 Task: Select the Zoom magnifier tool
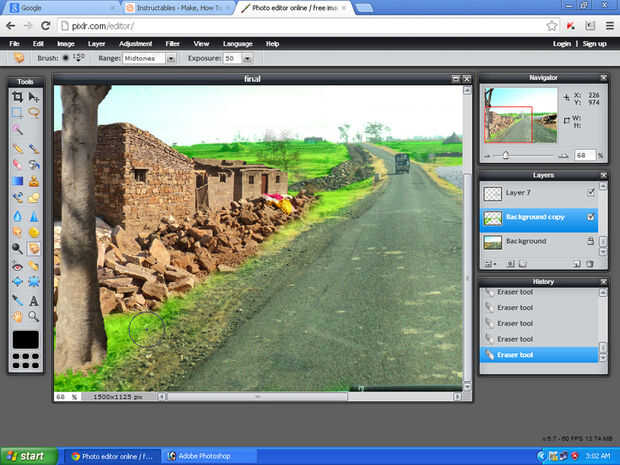pyautogui.click(x=34, y=316)
